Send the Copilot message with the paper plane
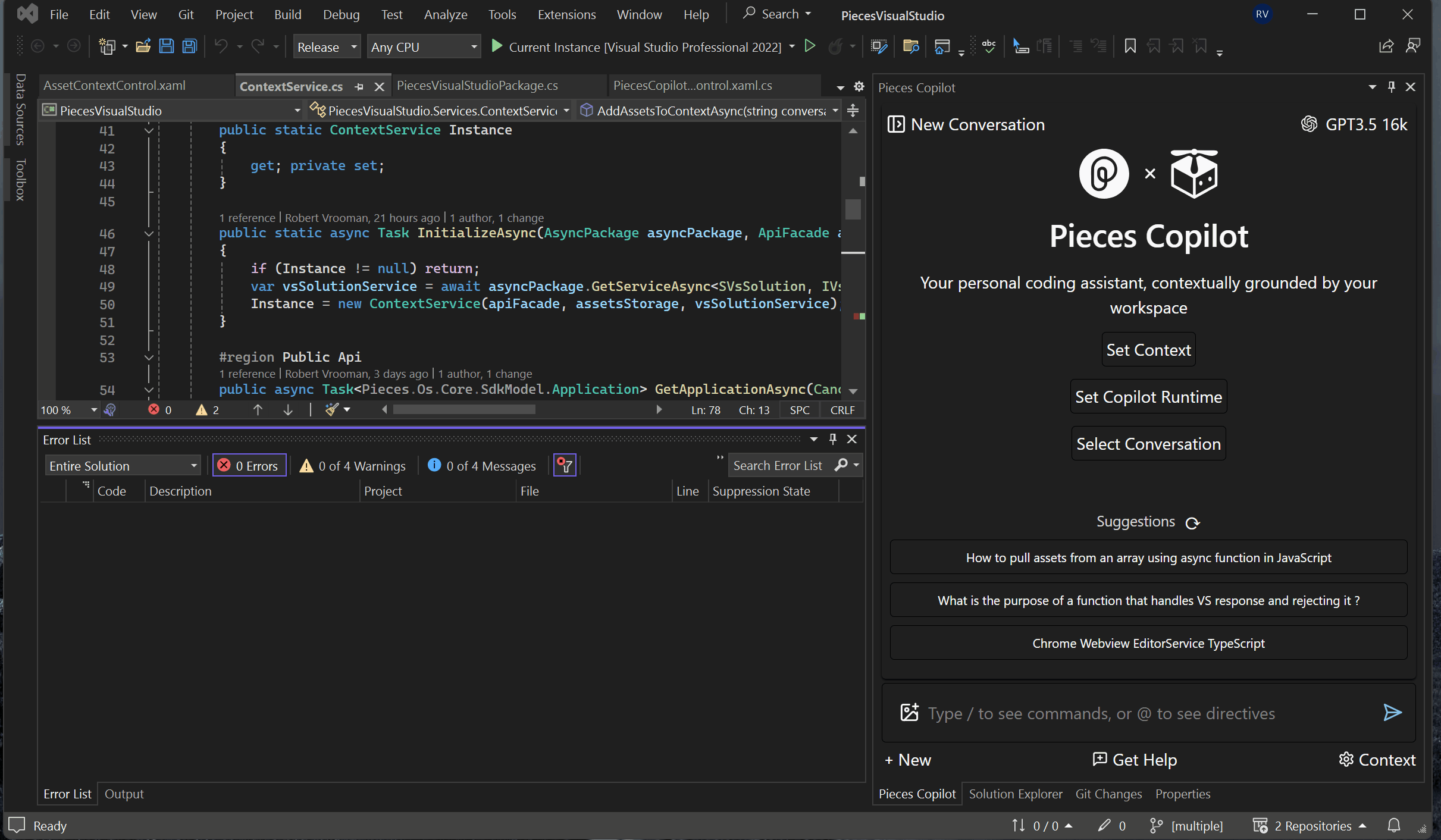The width and height of the screenshot is (1441, 840). coord(1392,713)
